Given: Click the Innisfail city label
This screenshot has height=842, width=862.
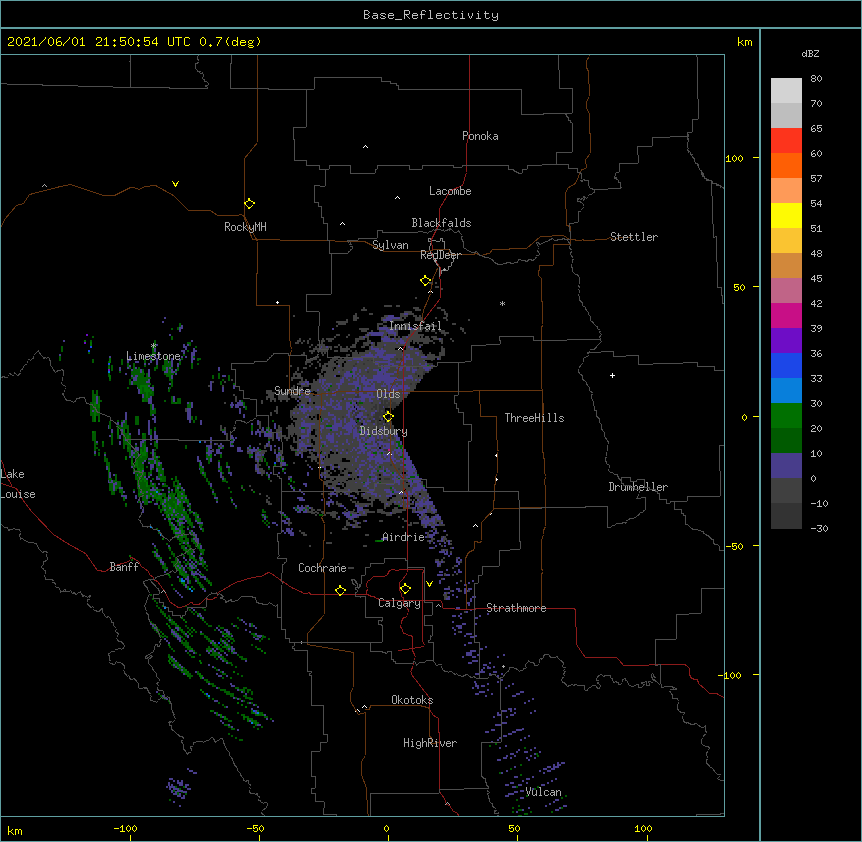Looking at the screenshot, I should pos(415,326).
